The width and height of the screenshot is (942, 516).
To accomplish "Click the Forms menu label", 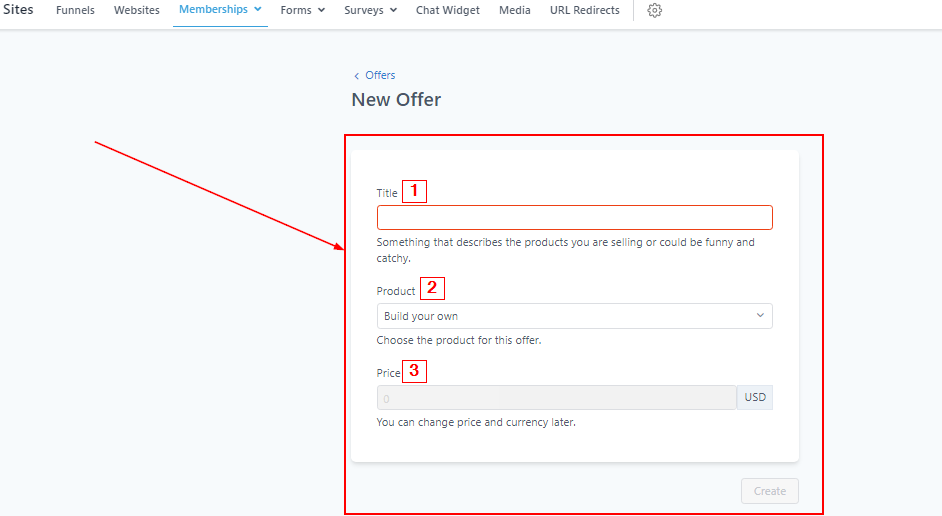I will click(295, 10).
